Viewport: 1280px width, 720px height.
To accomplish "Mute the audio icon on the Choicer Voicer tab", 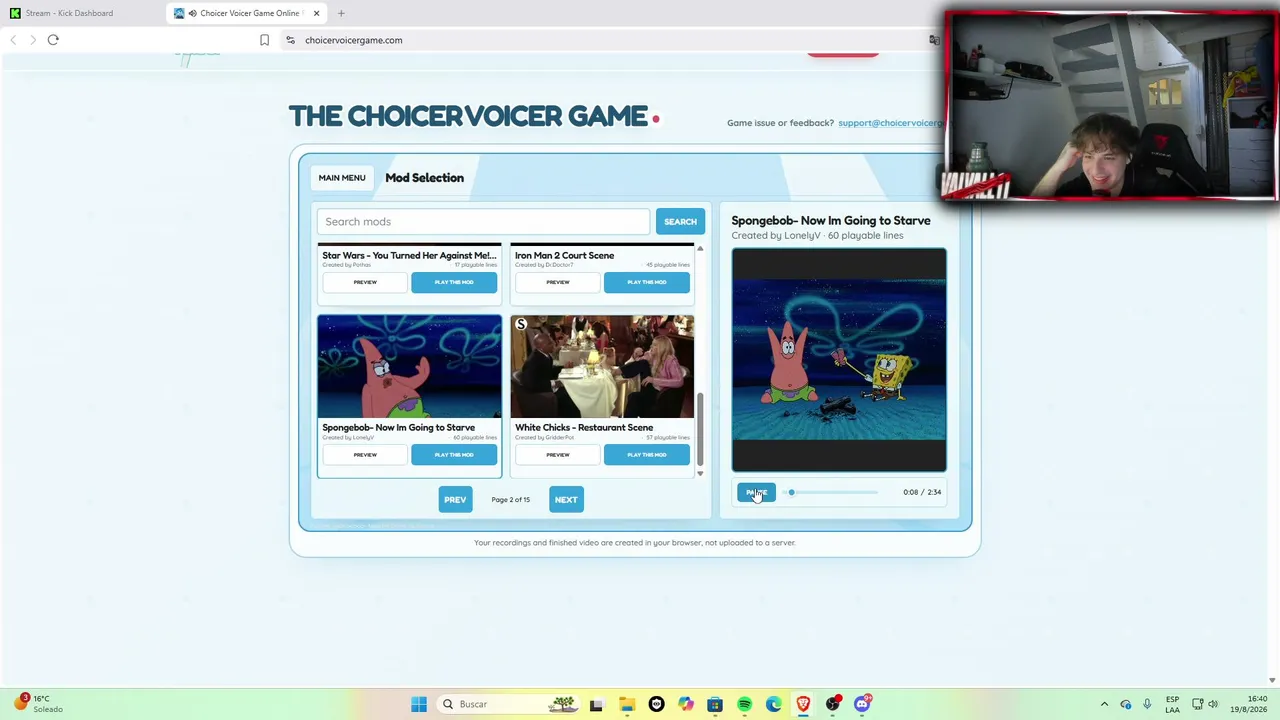I will tap(192, 13).
